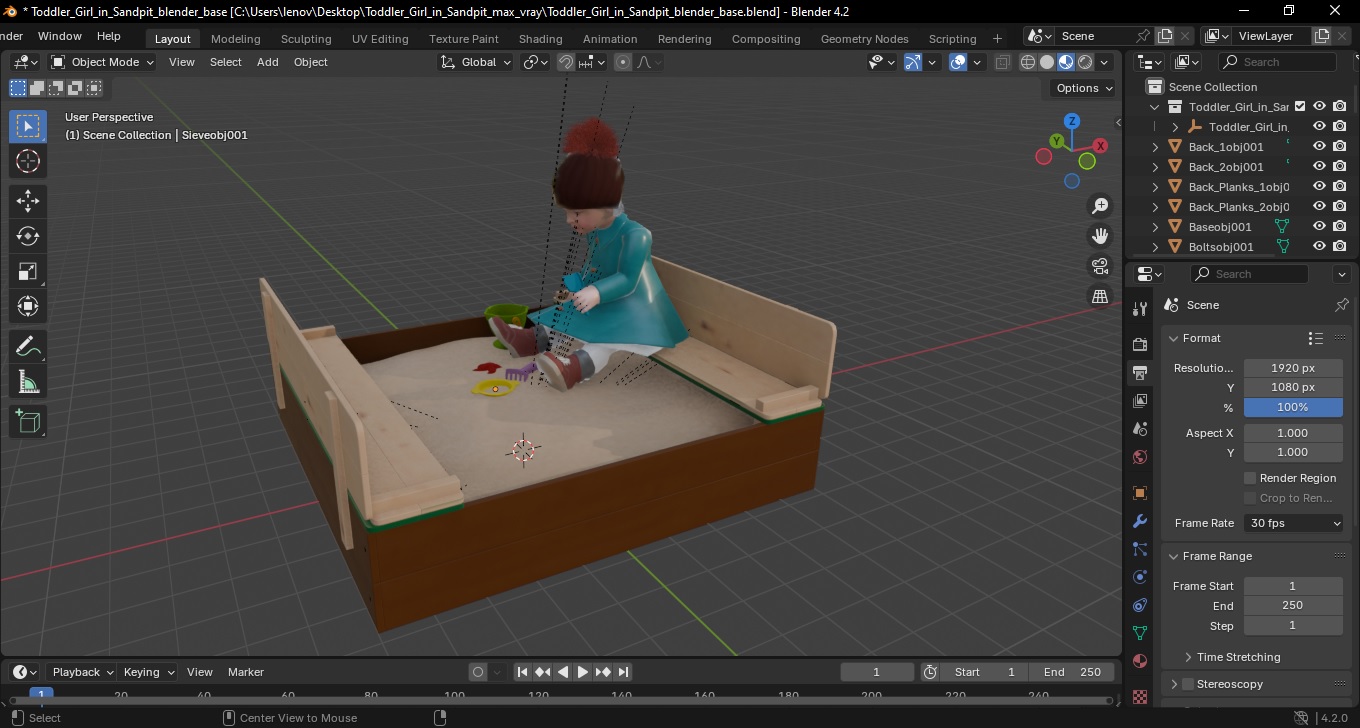Select the Add Cube tool
This screenshot has width=1360, height=728.
click(x=28, y=421)
